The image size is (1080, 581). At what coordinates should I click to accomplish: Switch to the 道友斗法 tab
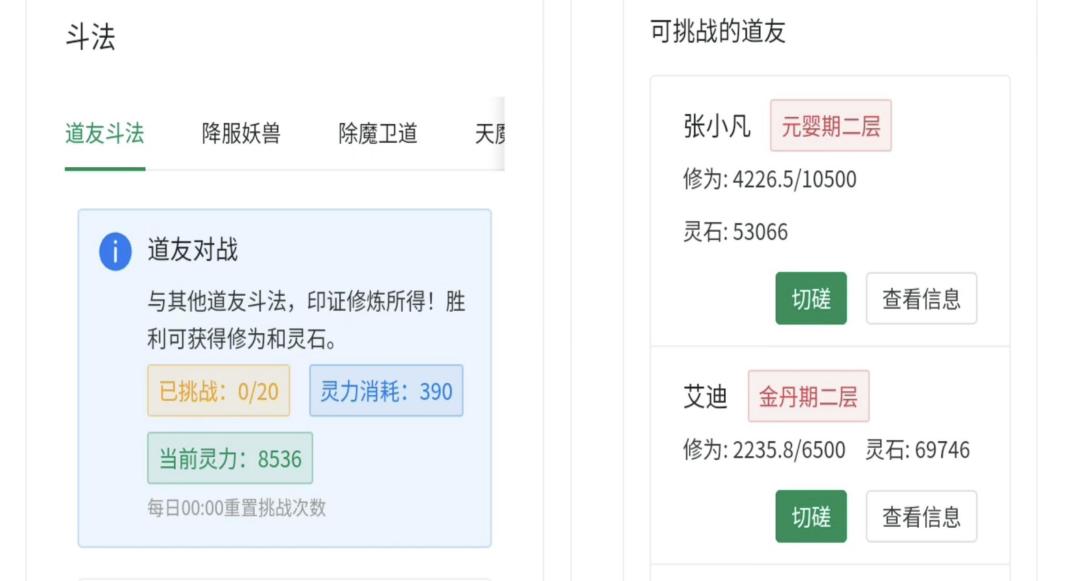105,134
